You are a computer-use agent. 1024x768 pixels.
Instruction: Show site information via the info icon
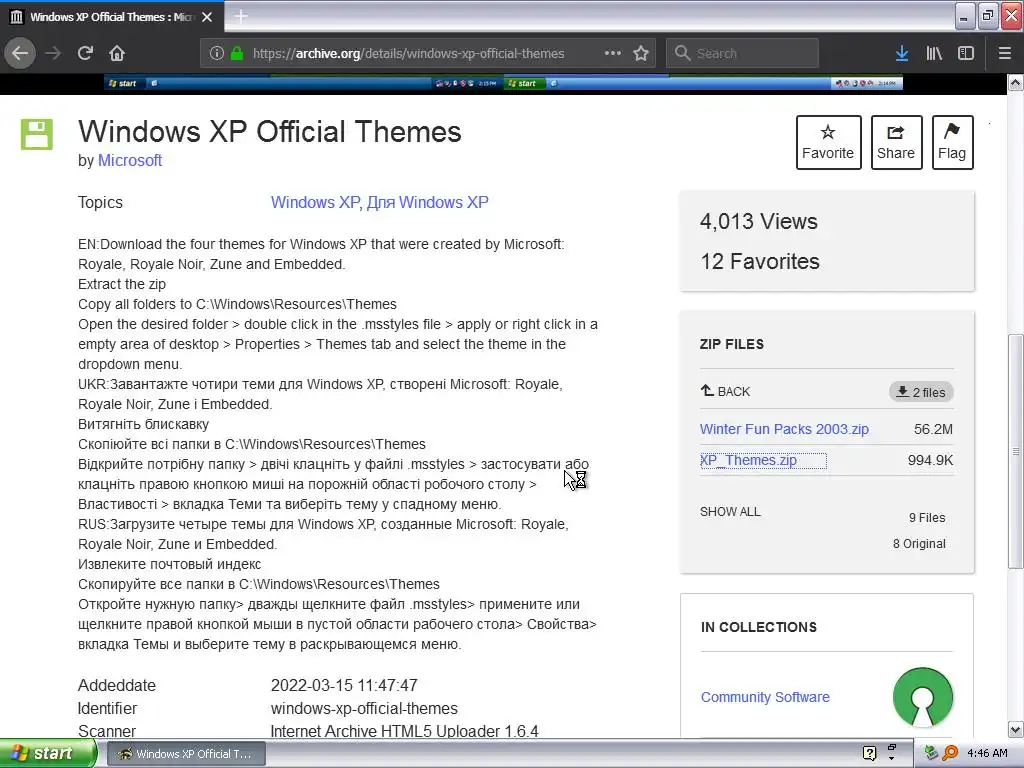[217, 53]
